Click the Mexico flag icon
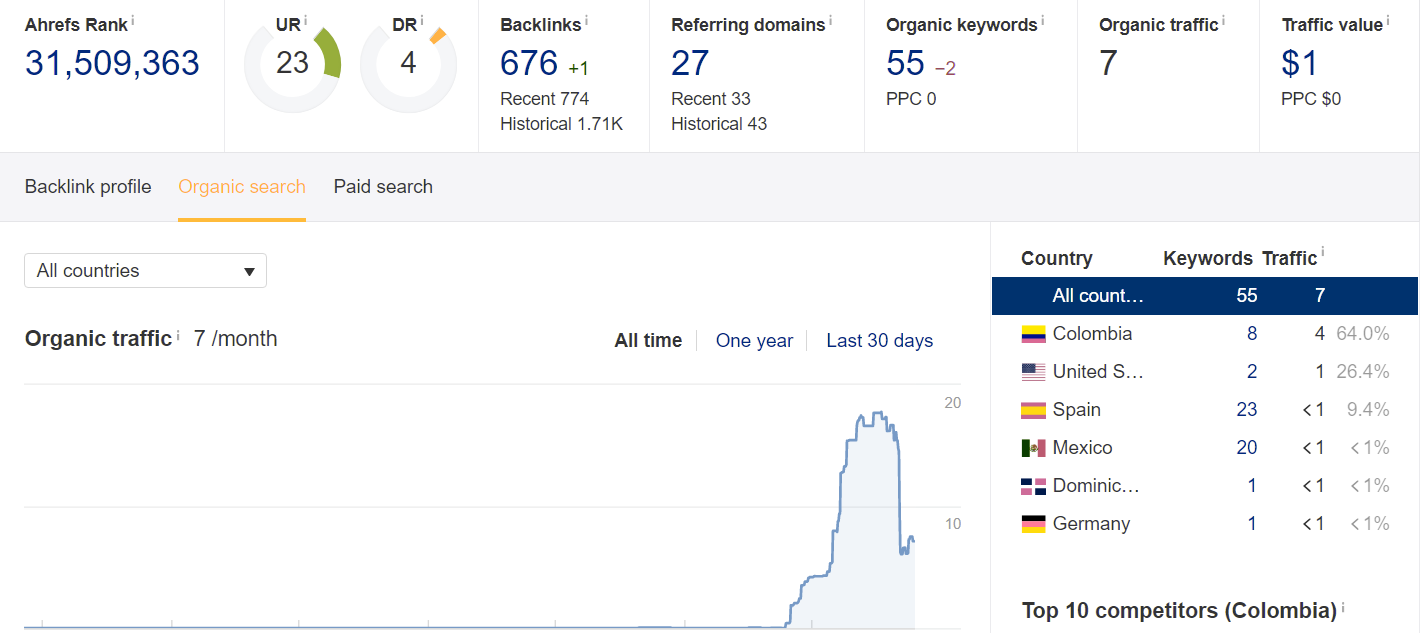1422x633 pixels. click(x=1033, y=448)
